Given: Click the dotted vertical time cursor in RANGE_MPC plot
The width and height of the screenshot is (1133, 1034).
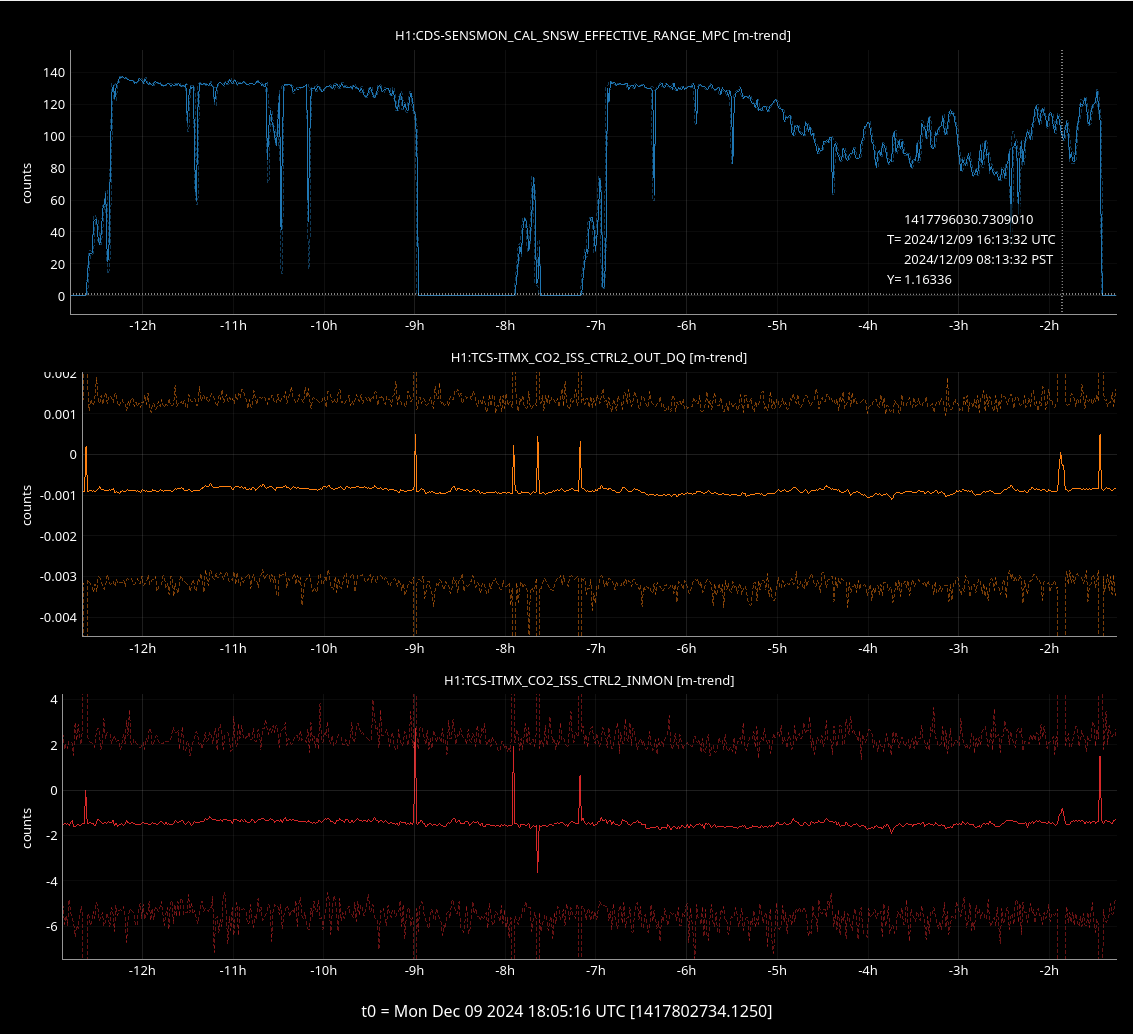Looking at the screenshot, I should 1061,181.
